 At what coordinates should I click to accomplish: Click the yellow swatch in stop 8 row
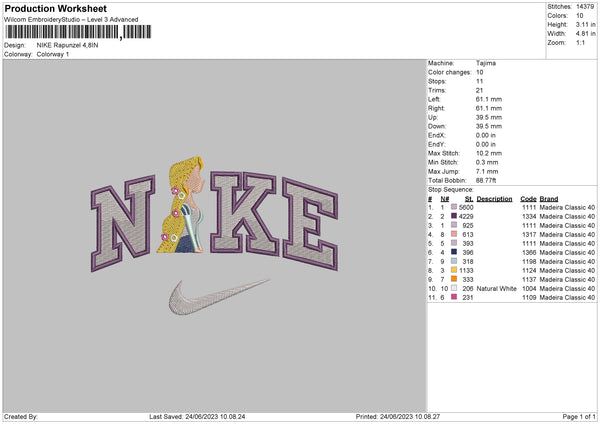tap(454, 270)
